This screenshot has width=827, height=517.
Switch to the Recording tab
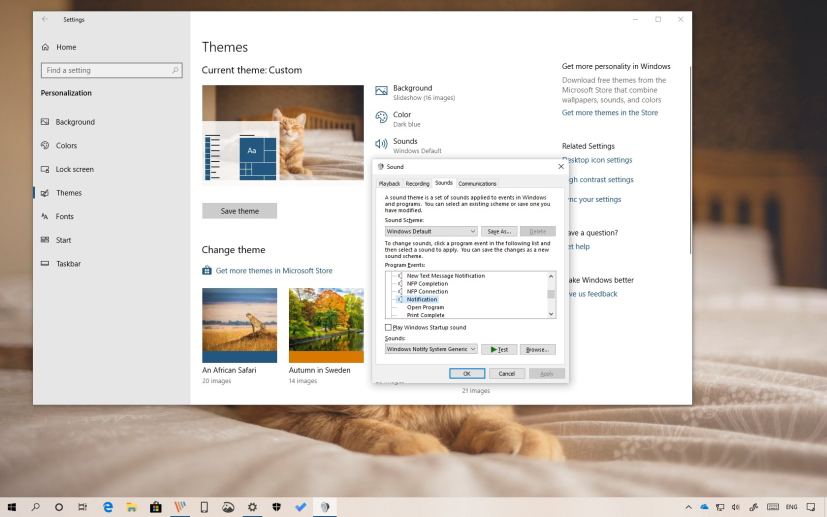tap(417, 184)
